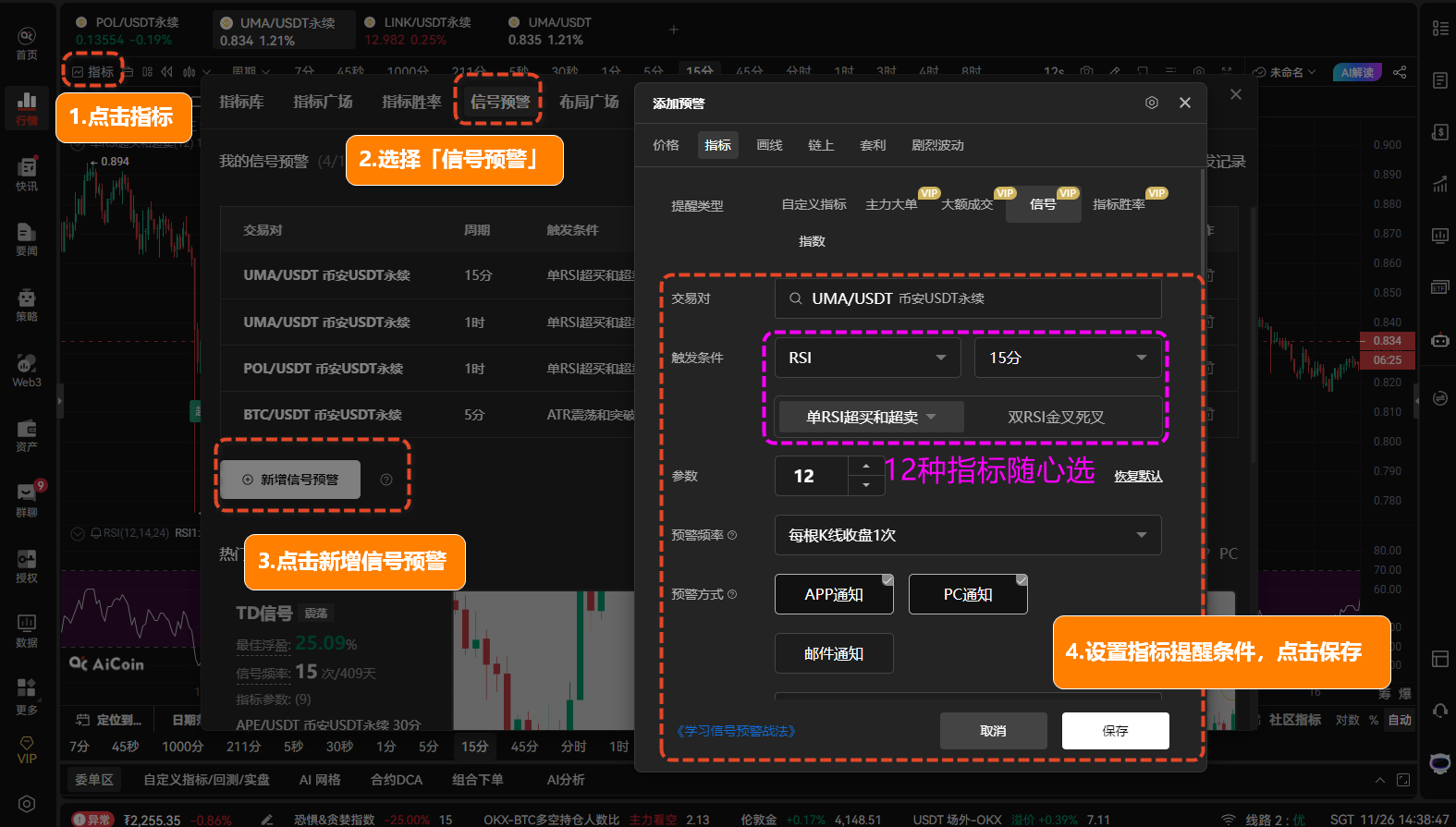Open settings hexagon icon at sidebar bottom
The height and width of the screenshot is (827, 1456).
pos(27,804)
